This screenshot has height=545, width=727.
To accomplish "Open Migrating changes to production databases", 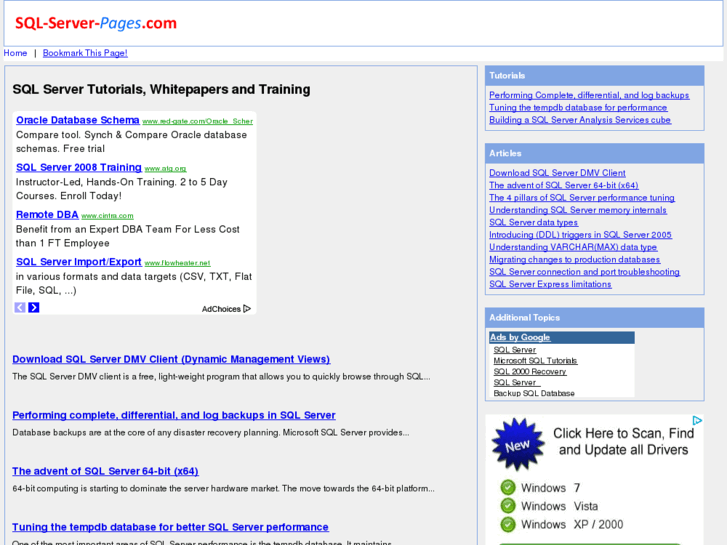I will pos(574,260).
